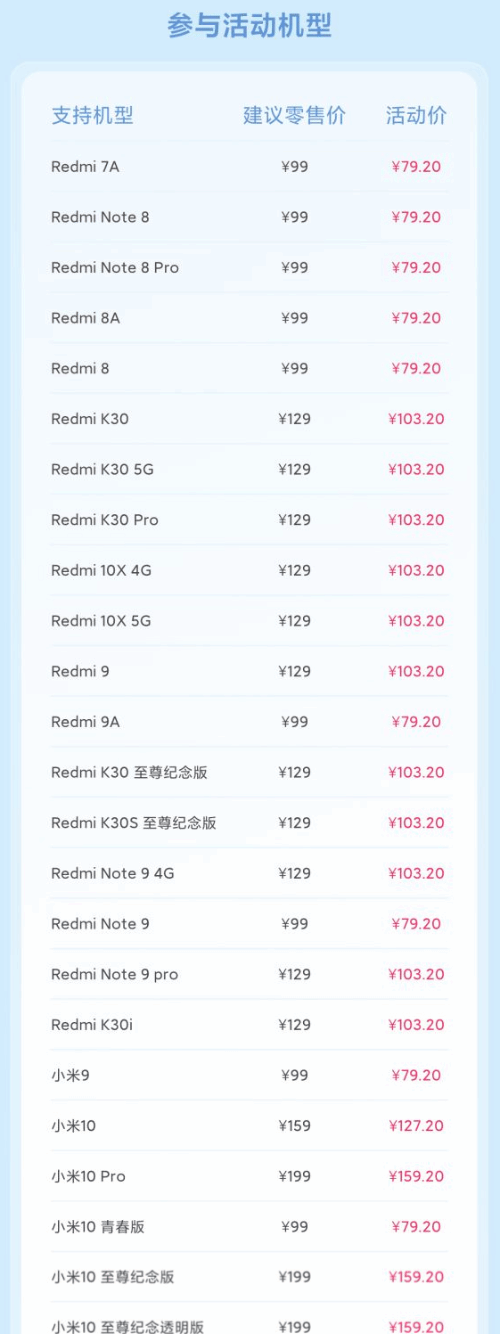This screenshot has width=500, height=1334.
Task: Choose the Redmi K30 Pro model name
Action: tap(105, 520)
